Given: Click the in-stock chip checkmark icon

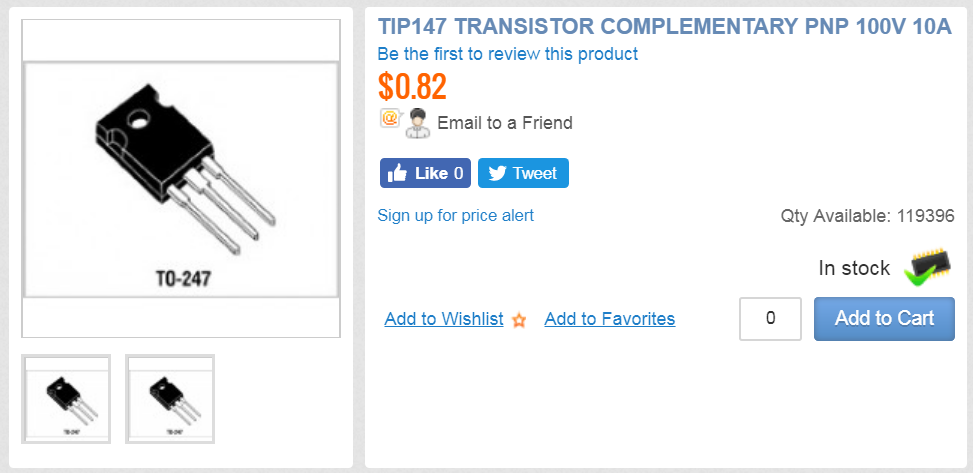Looking at the screenshot, I should [x=927, y=267].
